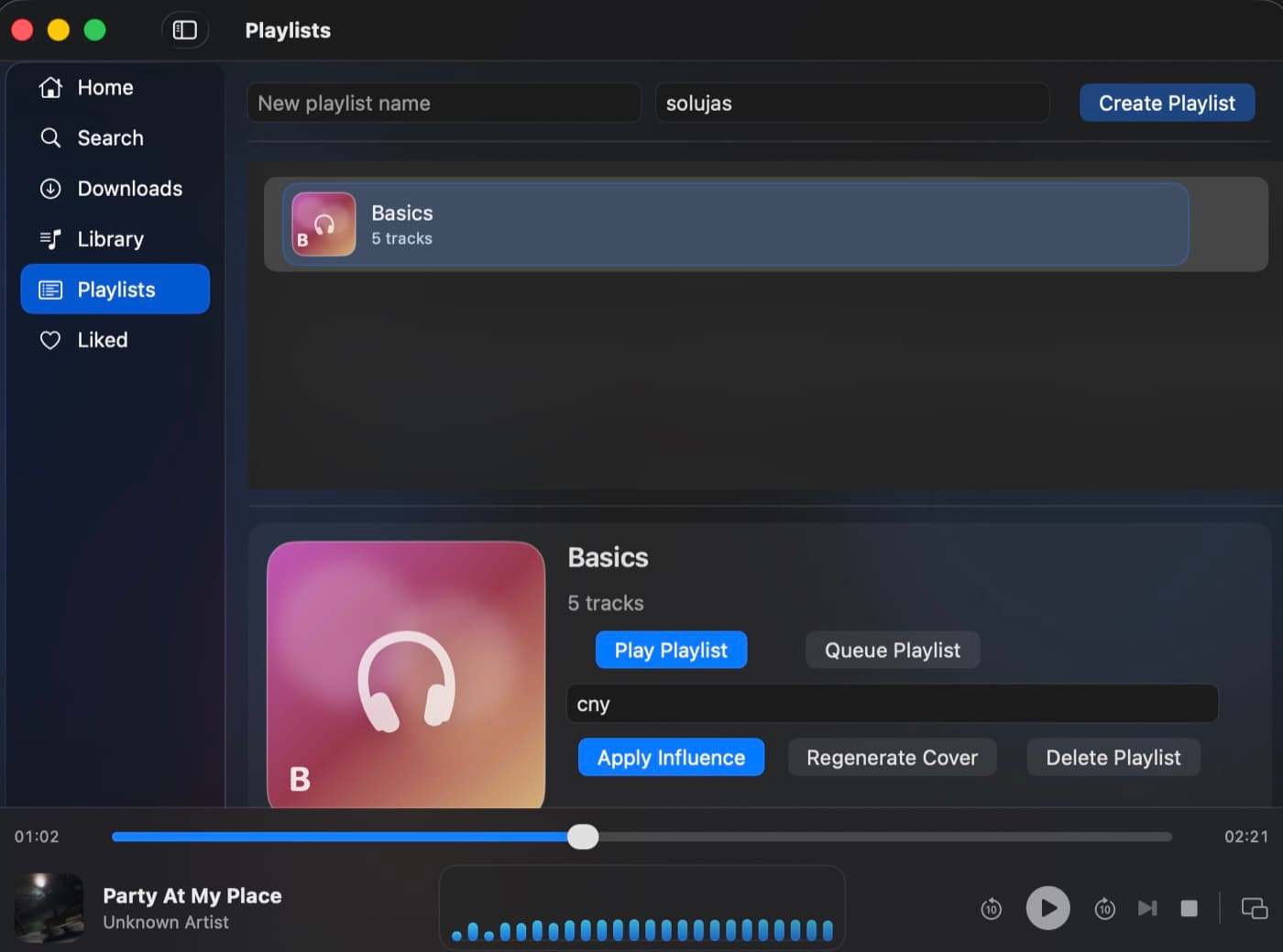Apply Influence with the cny prompt
The image size is (1283, 952).
coord(671,757)
